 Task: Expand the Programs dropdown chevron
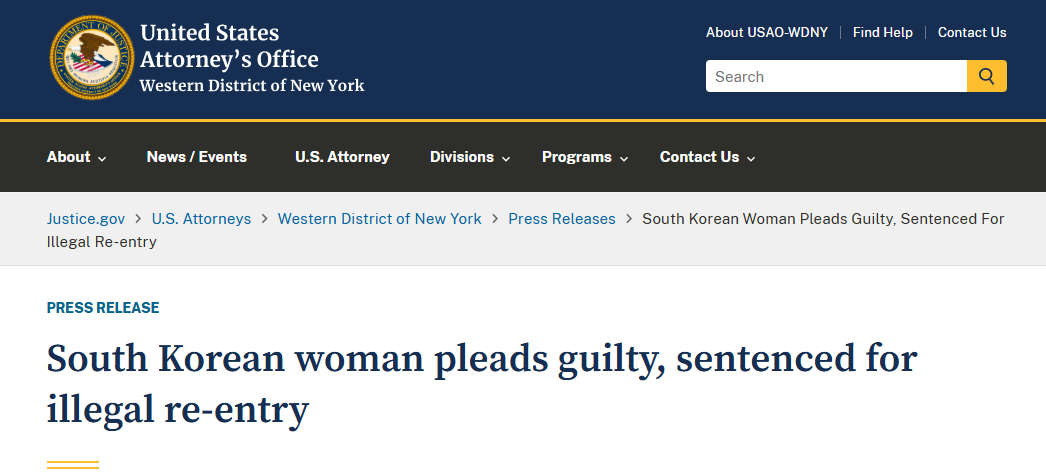point(624,159)
